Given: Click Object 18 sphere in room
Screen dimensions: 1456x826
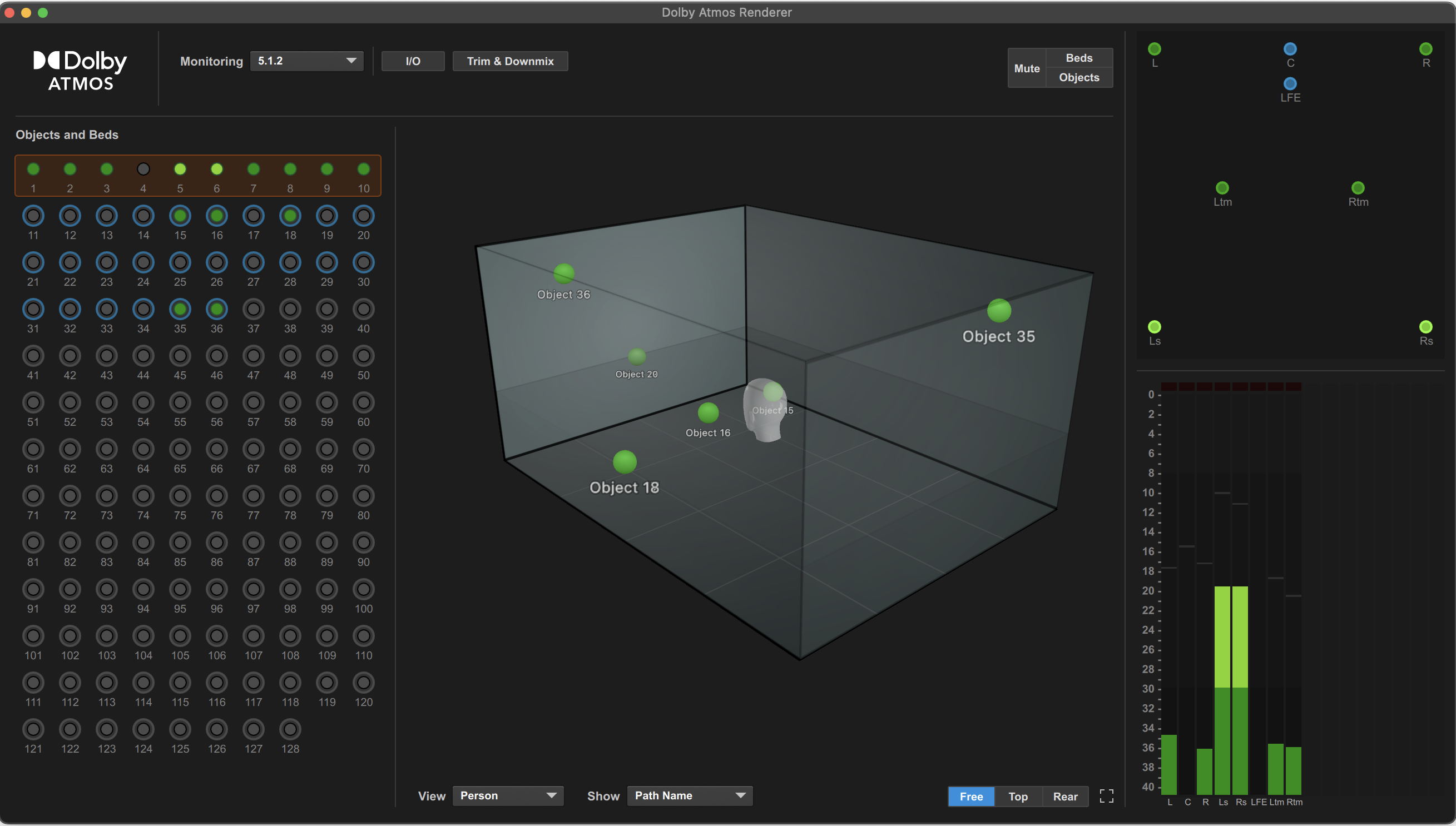Looking at the screenshot, I should click(625, 462).
